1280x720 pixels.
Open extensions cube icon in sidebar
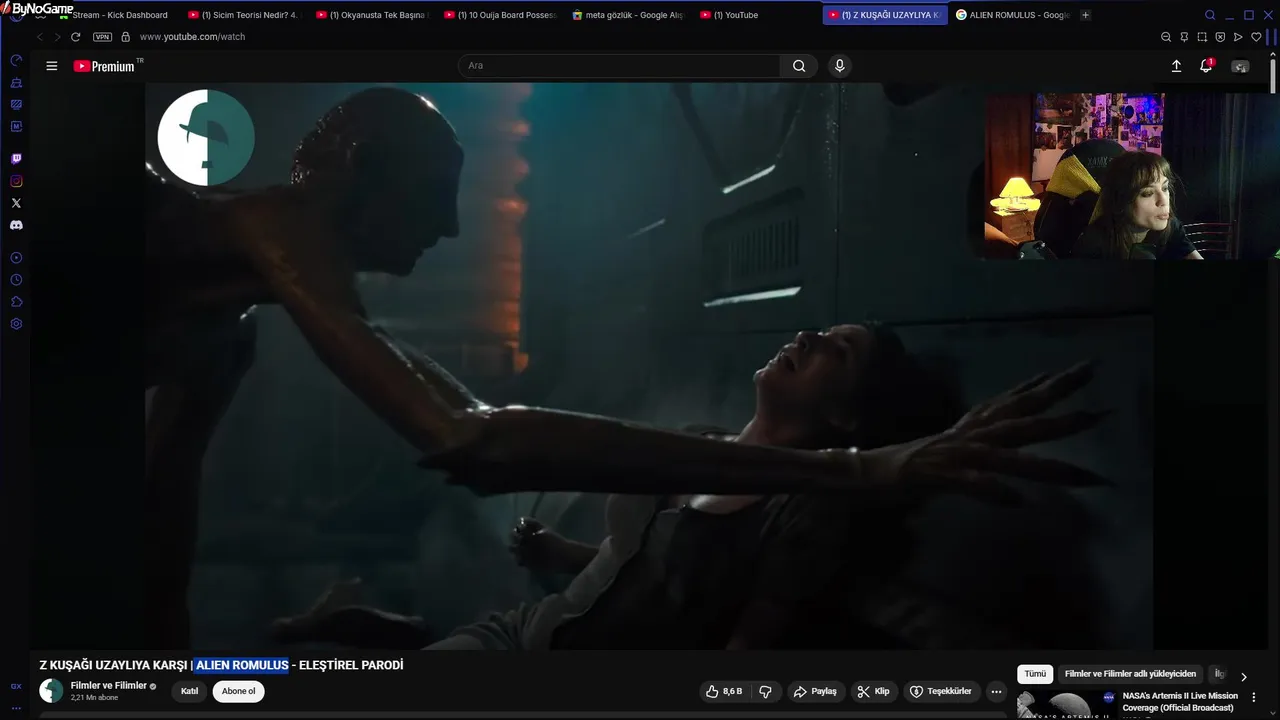(x=16, y=302)
